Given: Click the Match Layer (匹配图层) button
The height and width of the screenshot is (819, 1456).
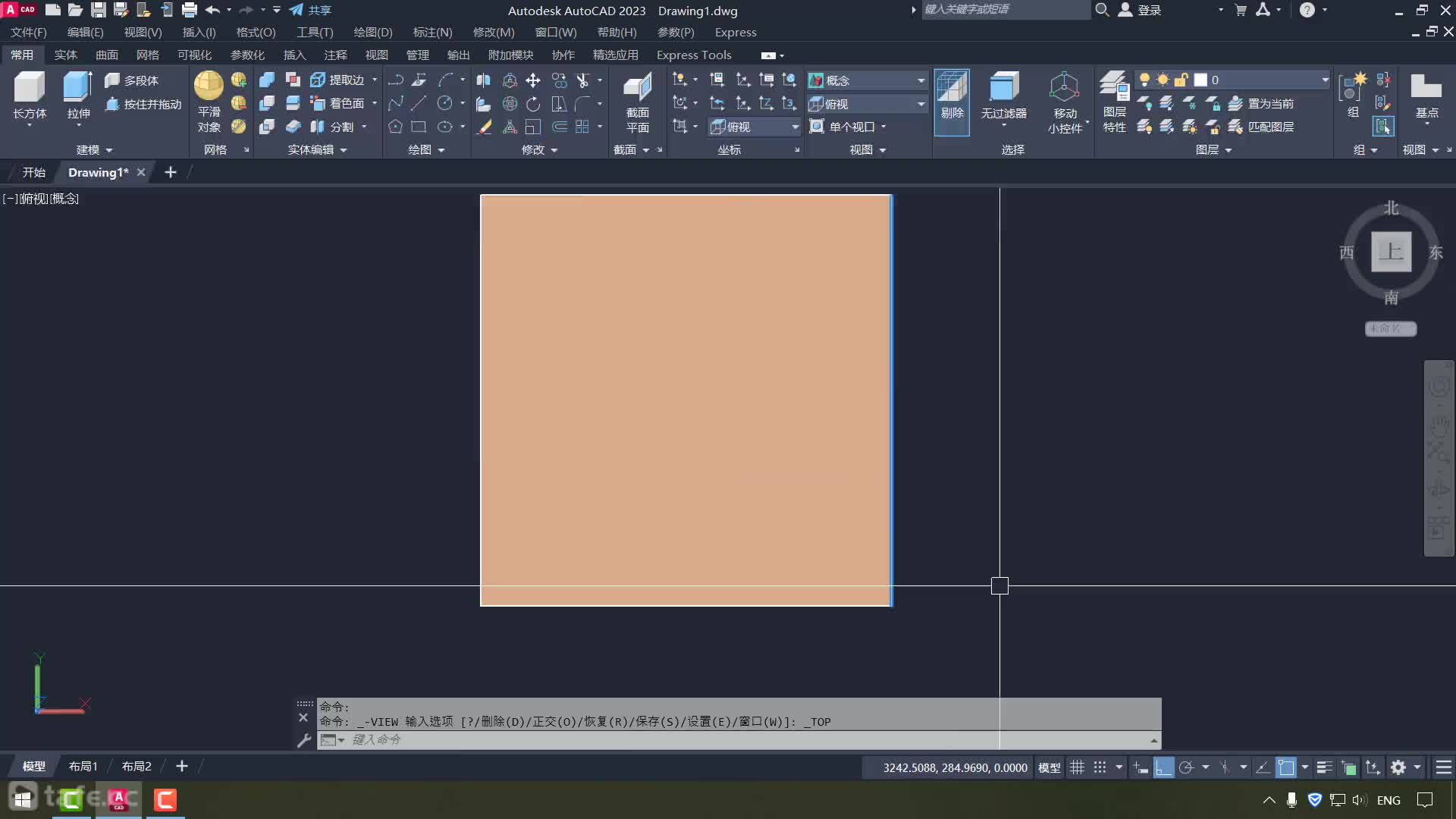Looking at the screenshot, I should (1261, 127).
